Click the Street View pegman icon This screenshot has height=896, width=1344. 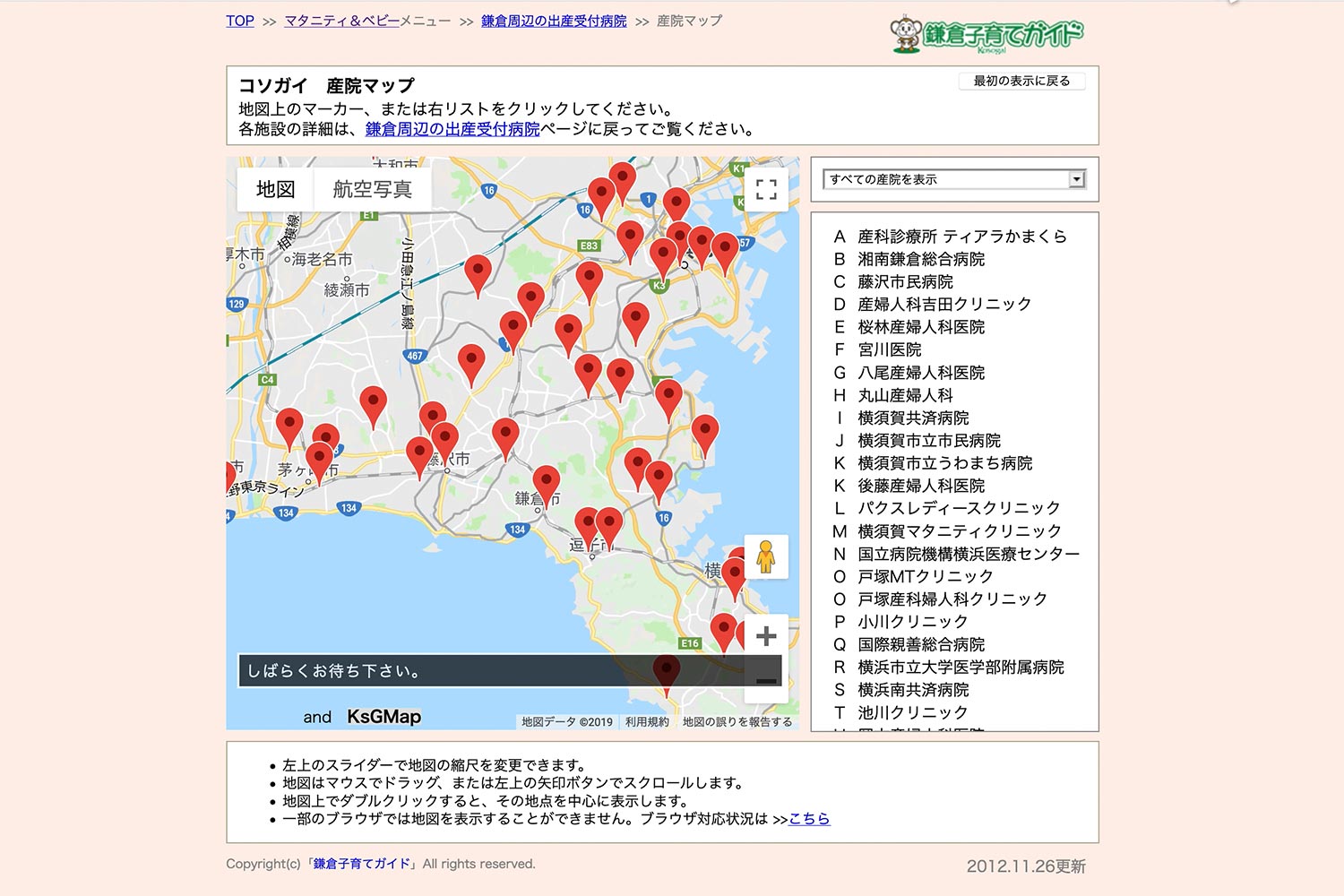(x=765, y=556)
